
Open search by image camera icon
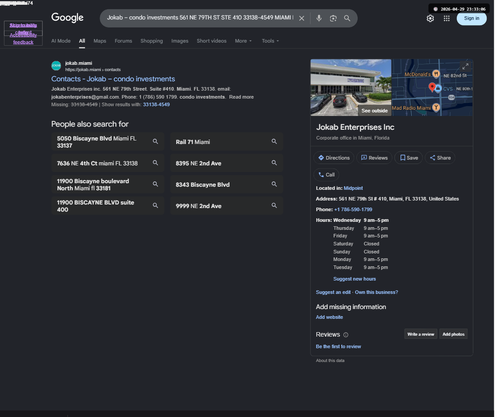pos(333,18)
